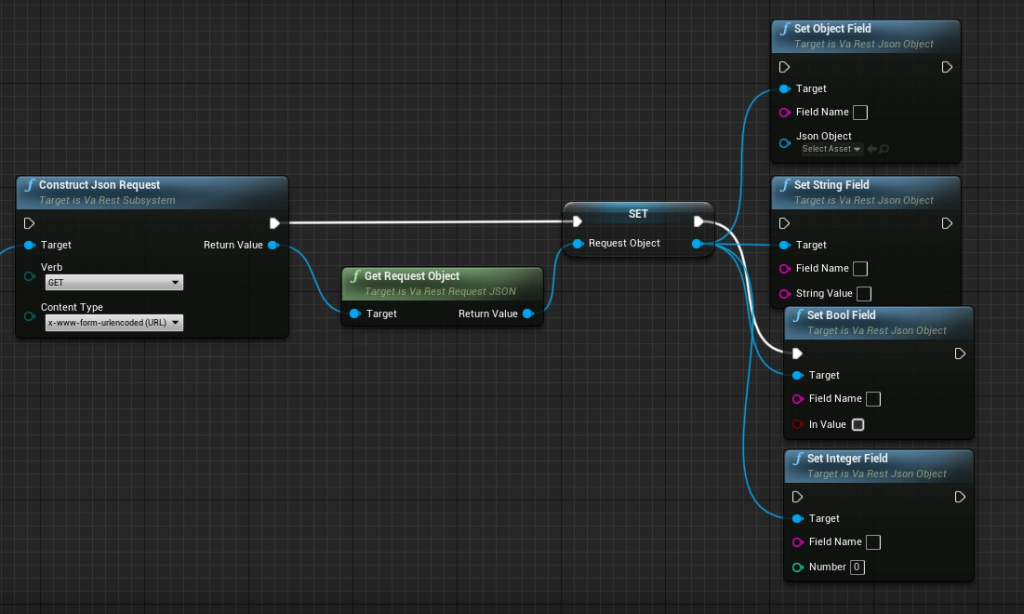Click the Field Name pin on Set Integer Field

click(797, 542)
